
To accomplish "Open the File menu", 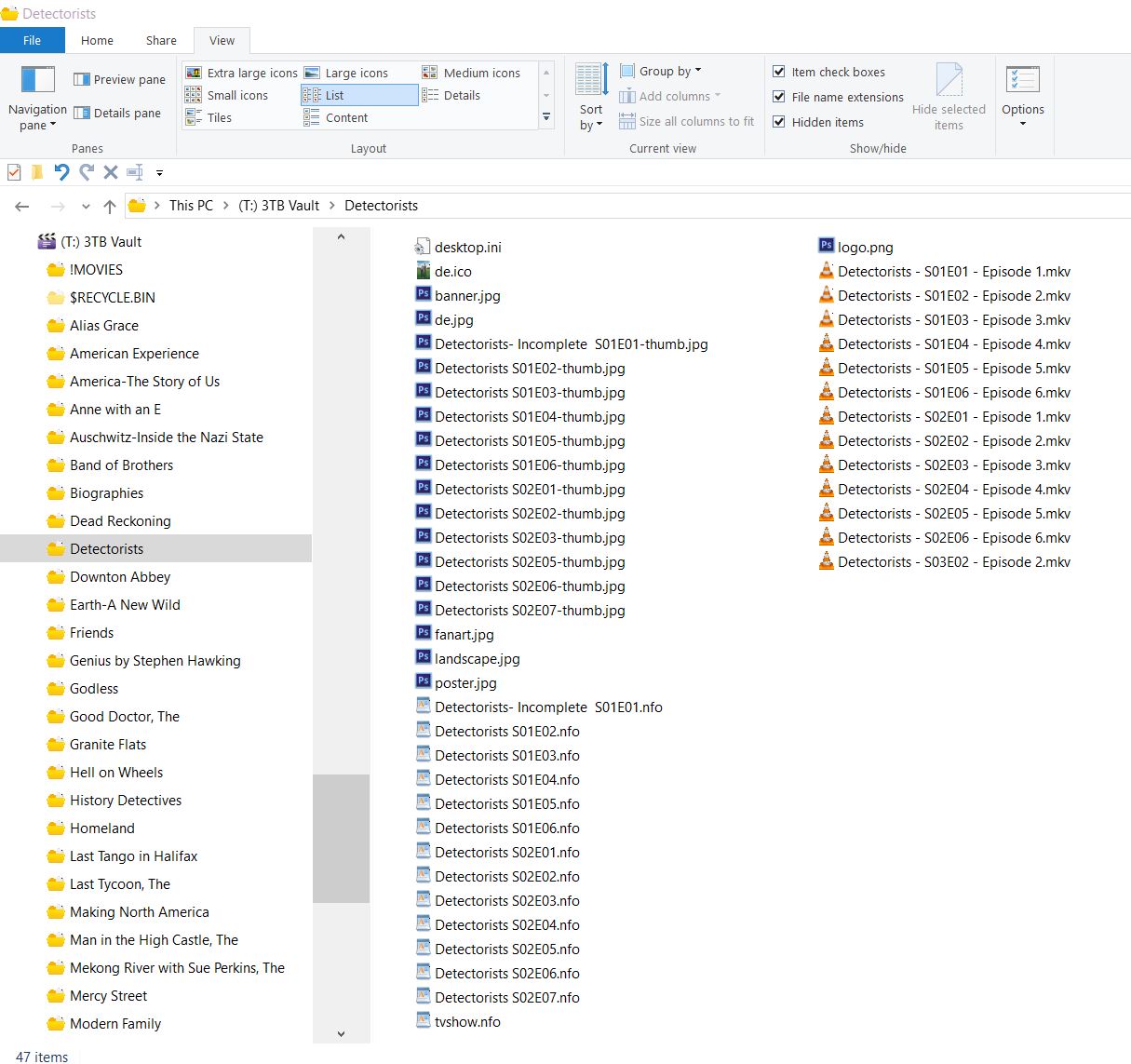I will point(32,40).
